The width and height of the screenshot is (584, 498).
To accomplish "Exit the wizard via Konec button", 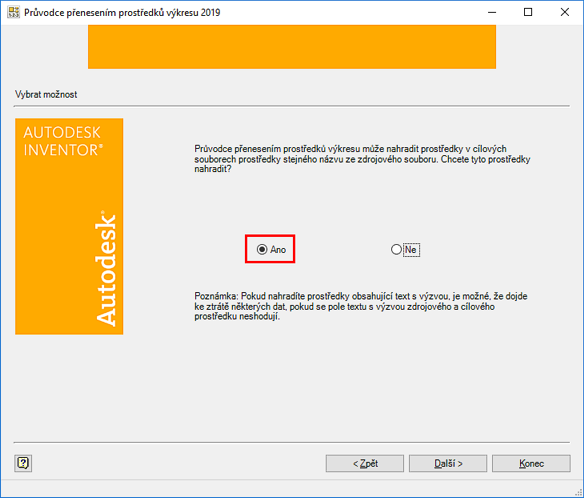I will coord(531,463).
